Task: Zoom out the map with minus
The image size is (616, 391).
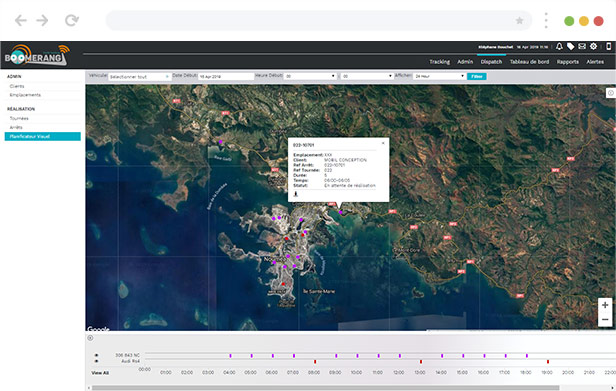Action: click(x=605, y=319)
